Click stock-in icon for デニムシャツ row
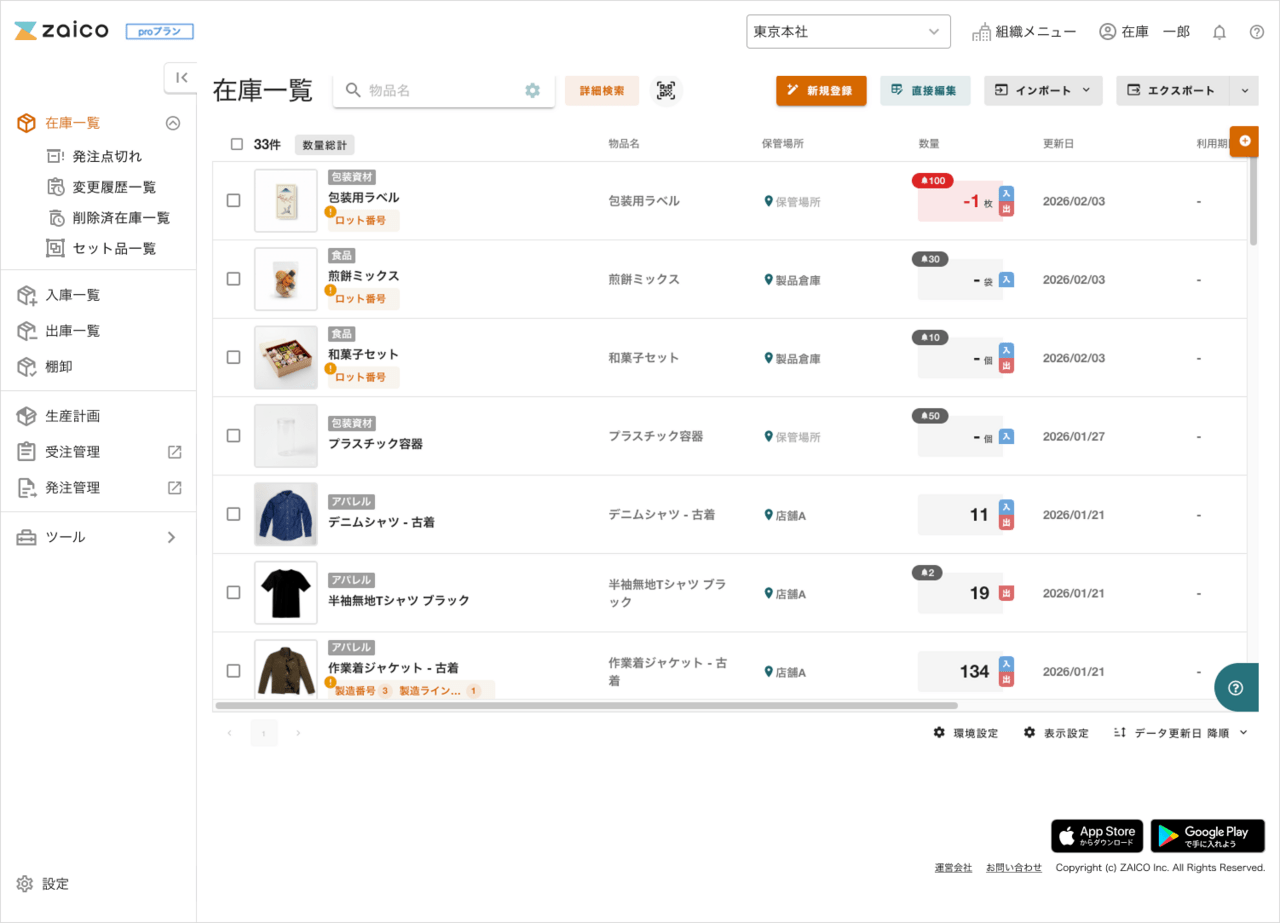The height and width of the screenshot is (923, 1280). point(1007,507)
